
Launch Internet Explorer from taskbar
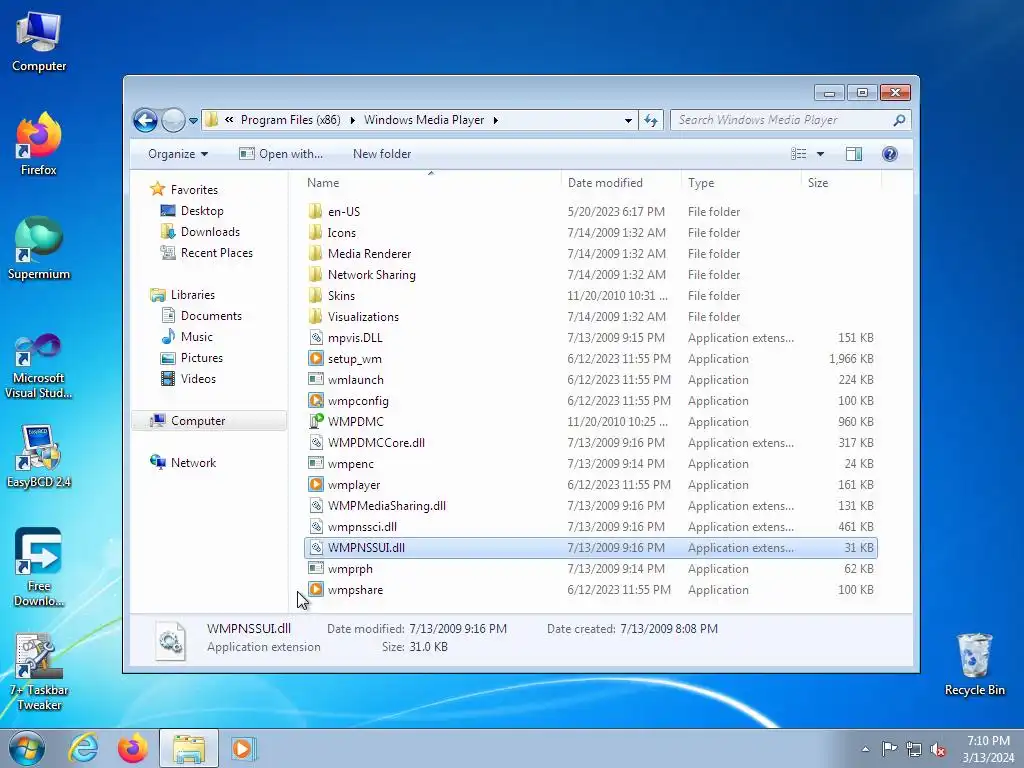[84, 748]
